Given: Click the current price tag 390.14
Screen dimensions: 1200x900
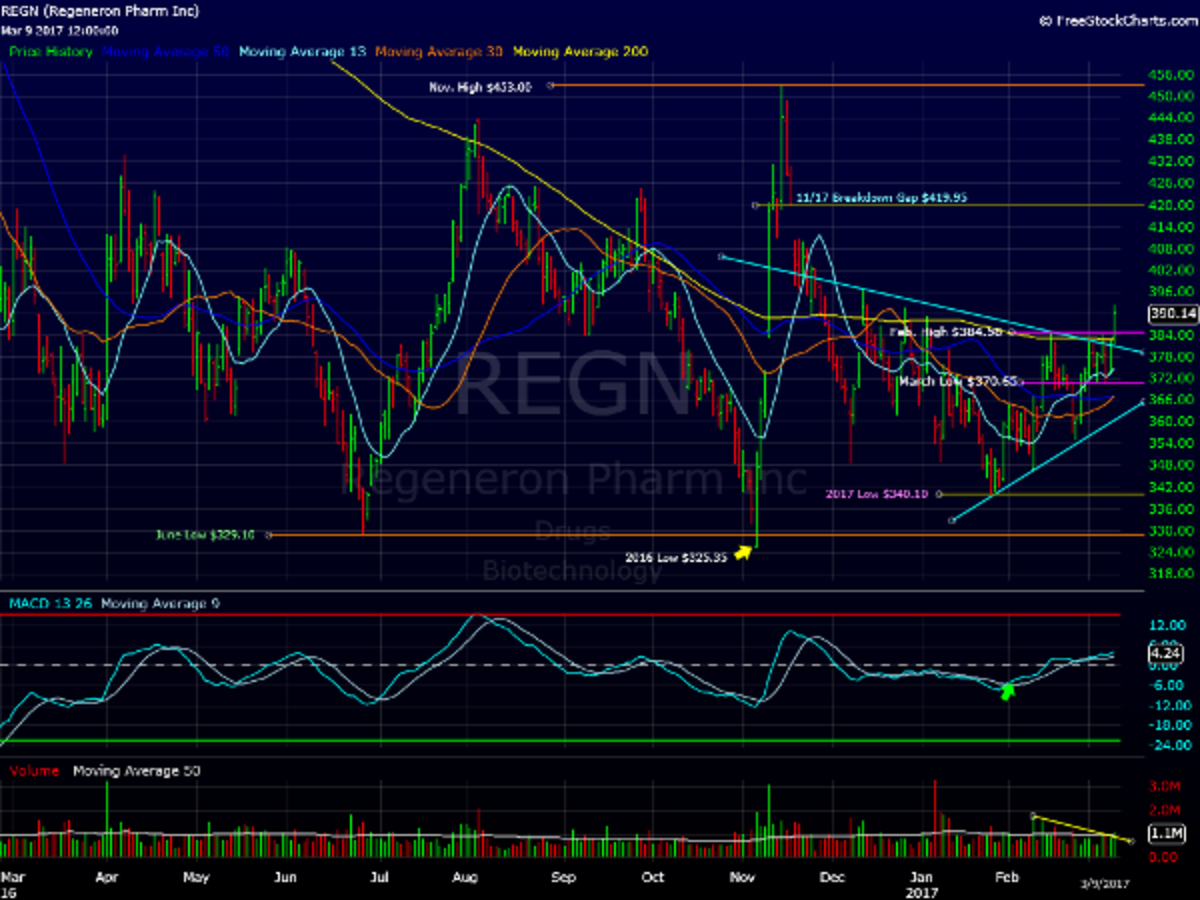Looking at the screenshot, I should [1172, 312].
